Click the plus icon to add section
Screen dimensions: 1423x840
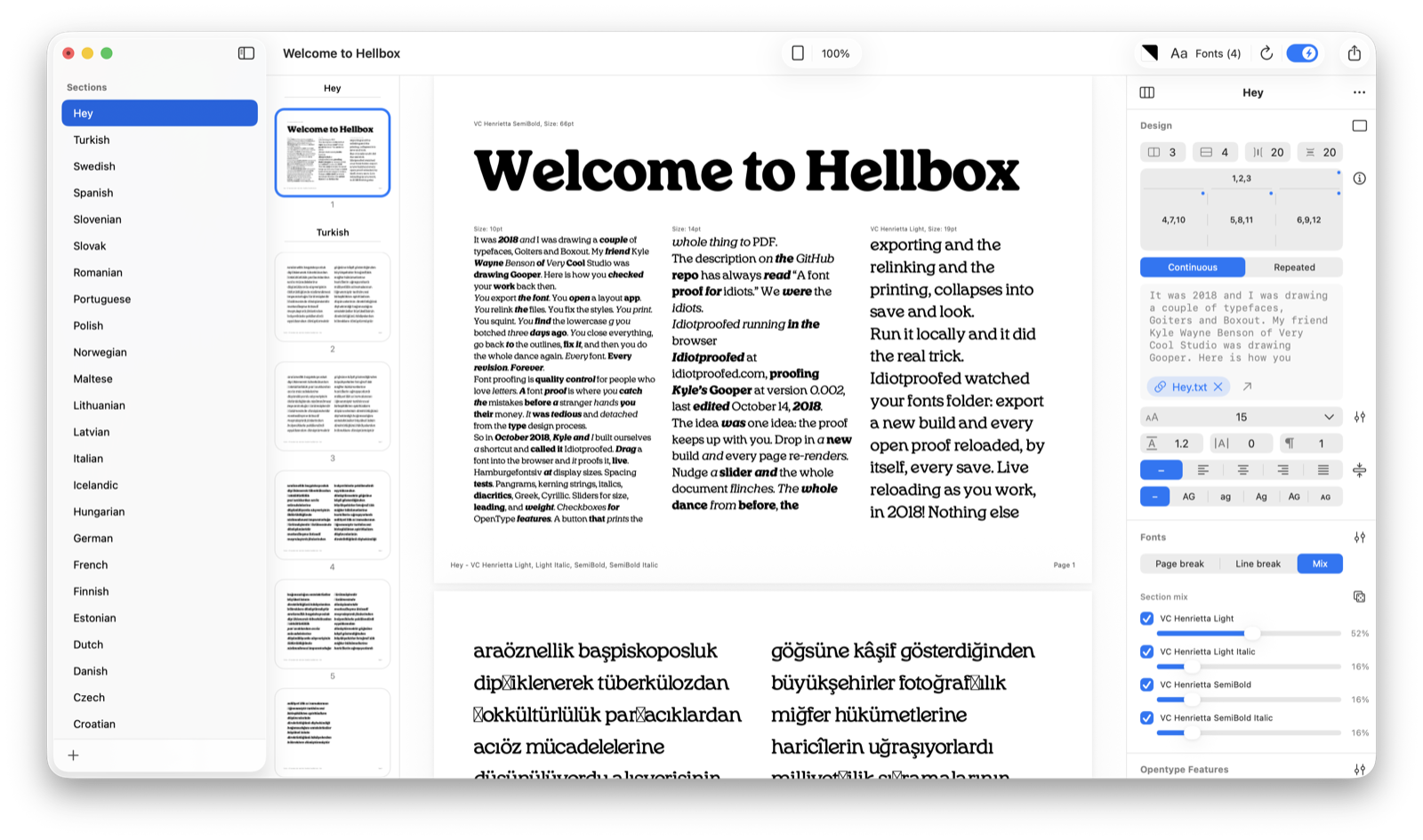coord(74,756)
